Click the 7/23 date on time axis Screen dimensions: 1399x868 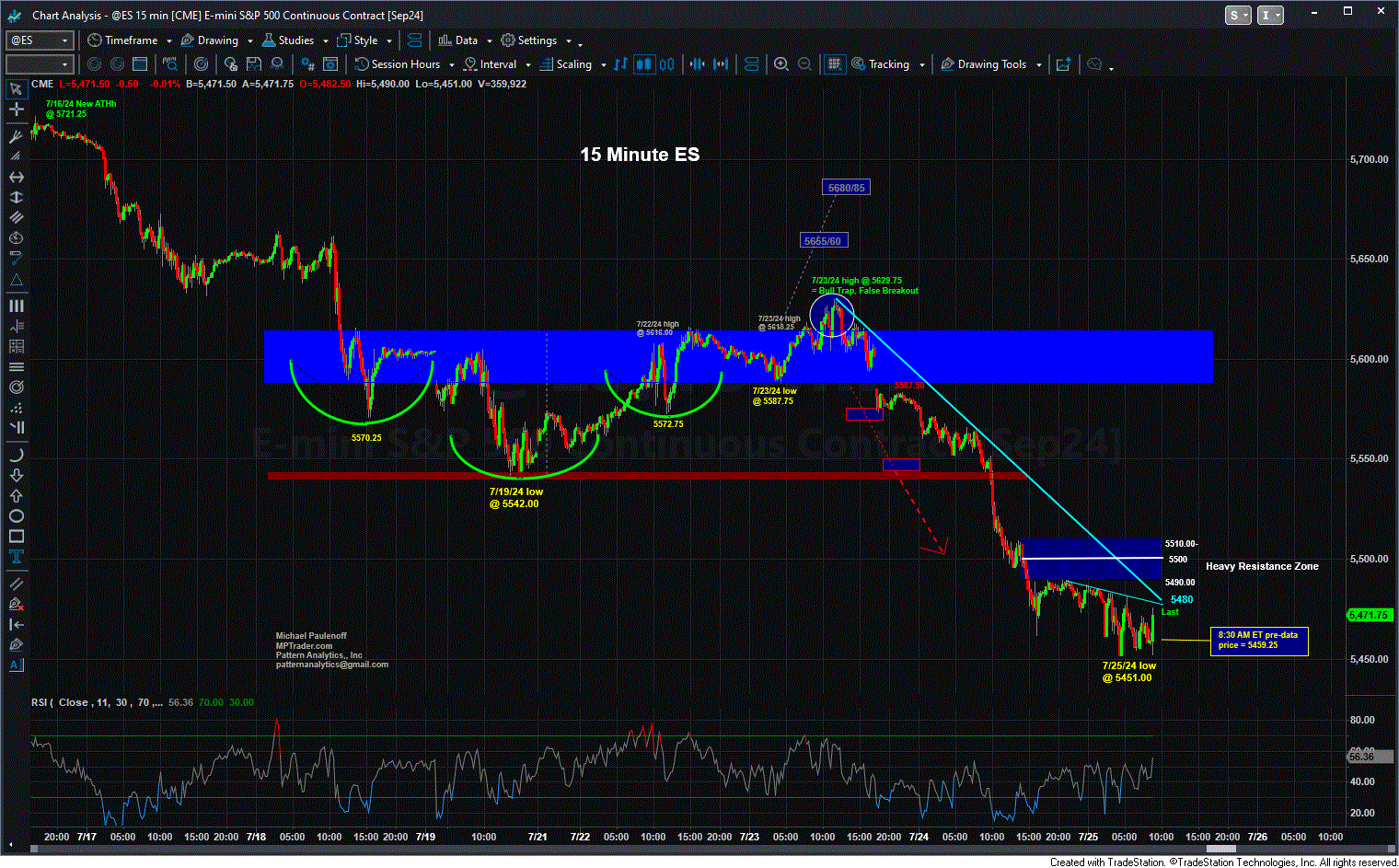[x=748, y=837]
